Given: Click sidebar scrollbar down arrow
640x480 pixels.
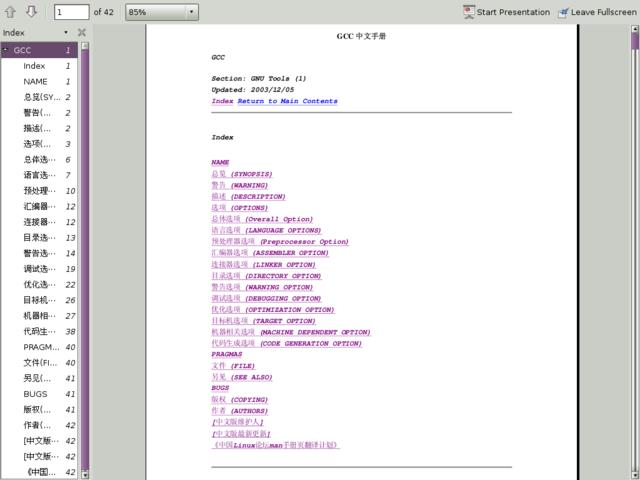Looking at the screenshot, I should point(85,475).
